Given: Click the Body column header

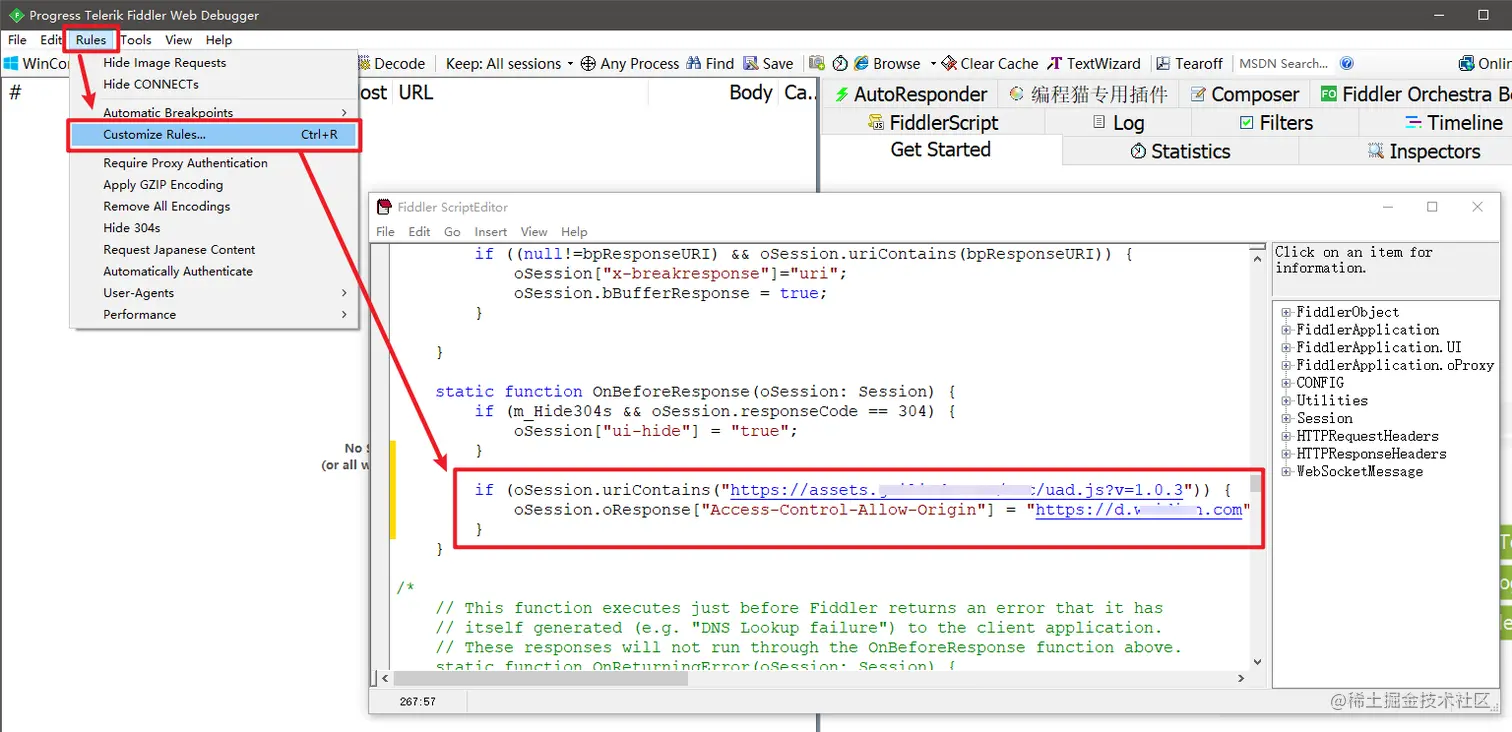Looking at the screenshot, I should pos(750,92).
